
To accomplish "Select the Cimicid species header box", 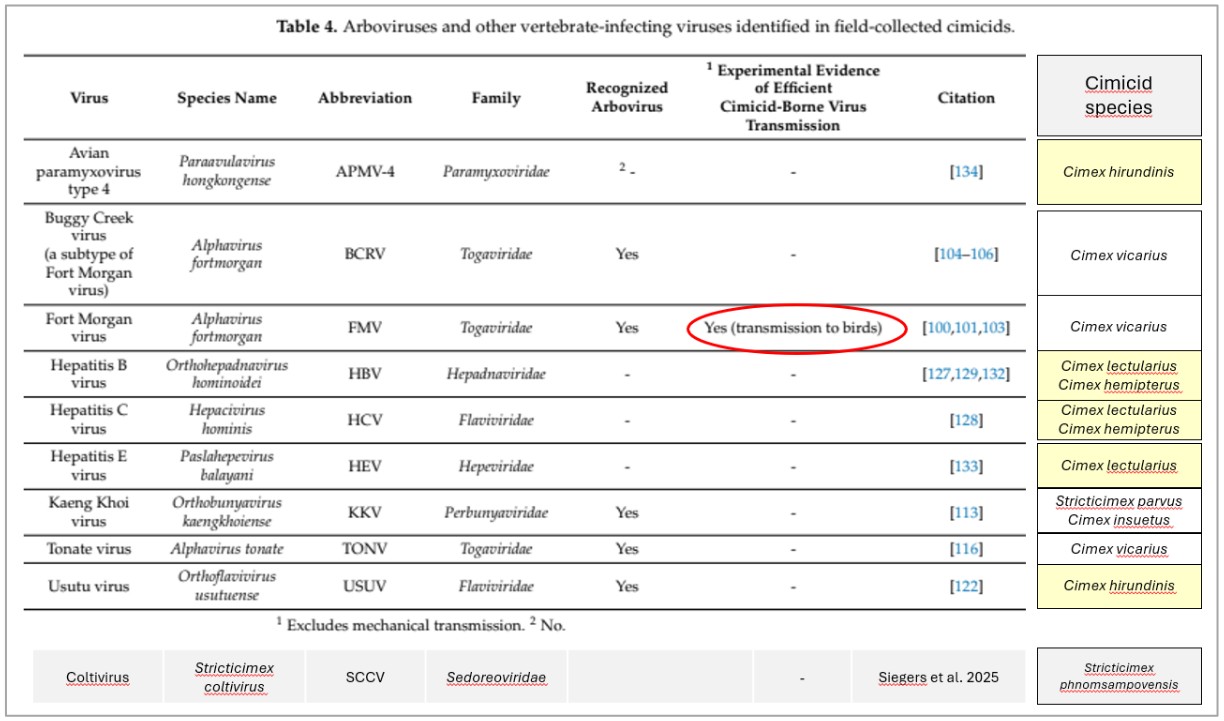I will click(1118, 96).
